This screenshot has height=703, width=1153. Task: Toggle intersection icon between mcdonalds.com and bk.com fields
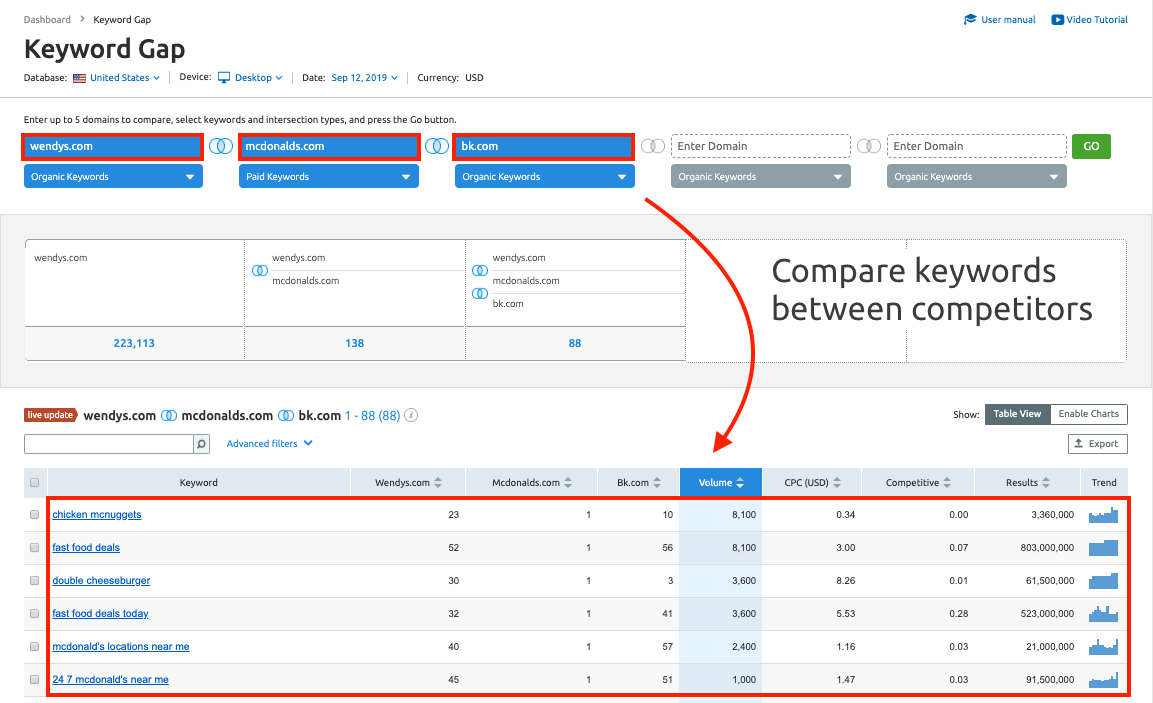[437, 146]
